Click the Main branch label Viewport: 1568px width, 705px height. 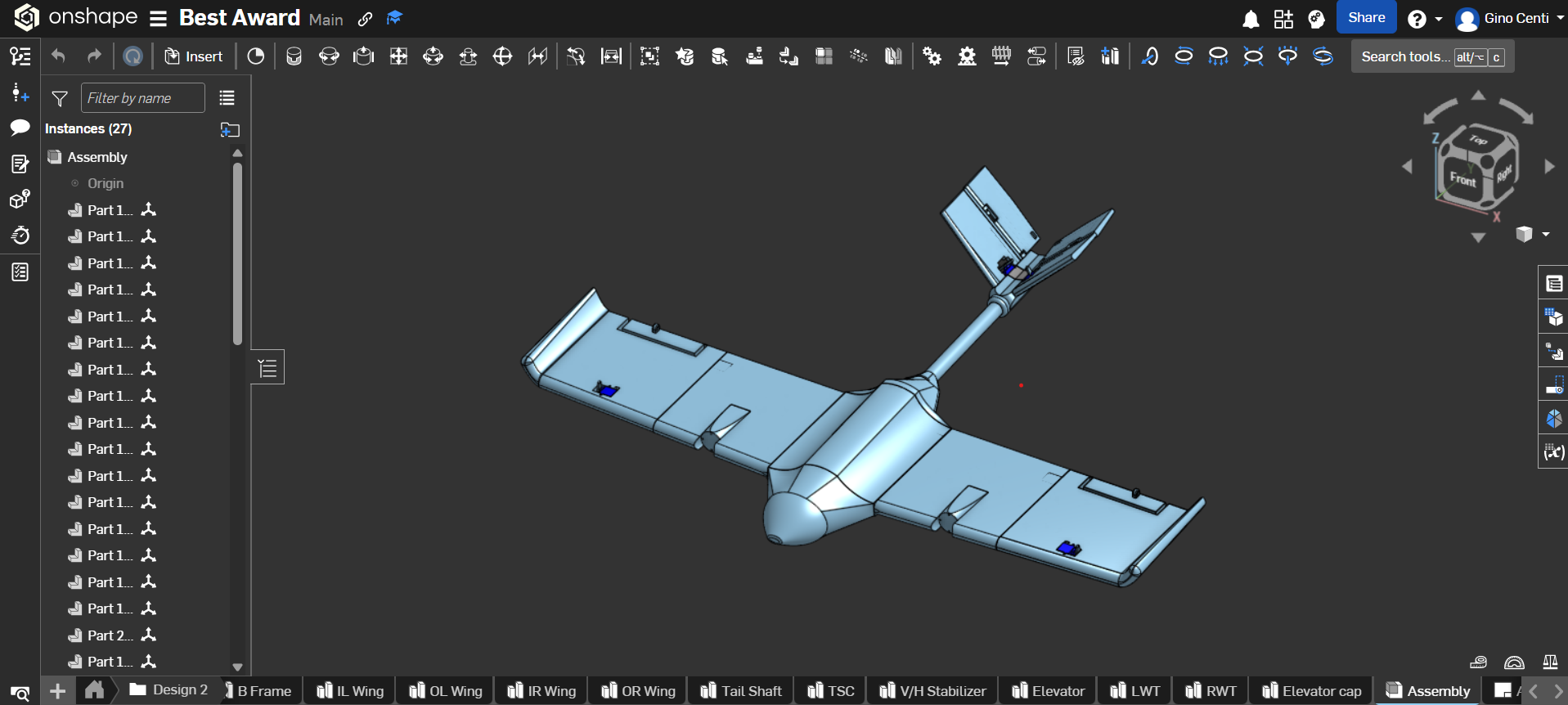click(x=326, y=20)
